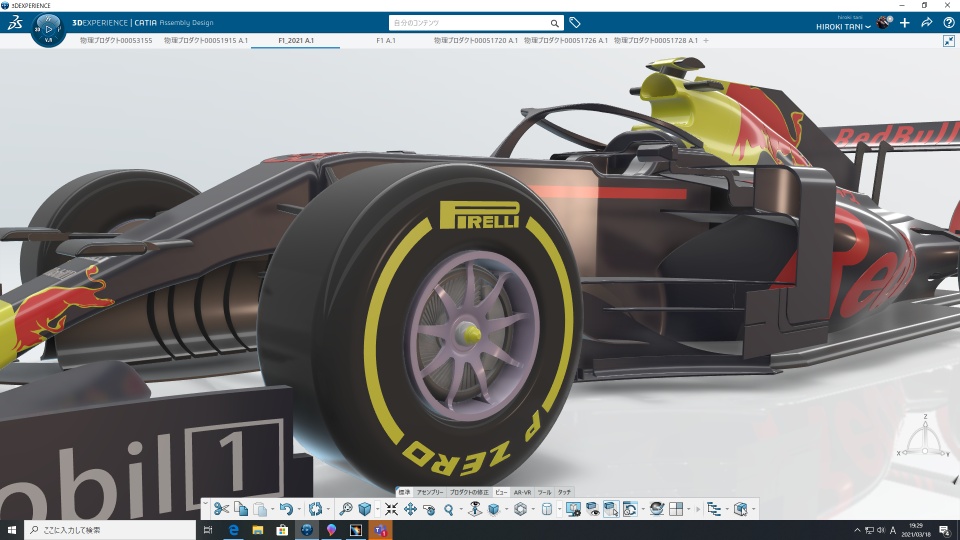Image resolution: width=960 pixels, height=540 pixels.
Task: Click the cube with cursor icon
Action: pos(741,509)
